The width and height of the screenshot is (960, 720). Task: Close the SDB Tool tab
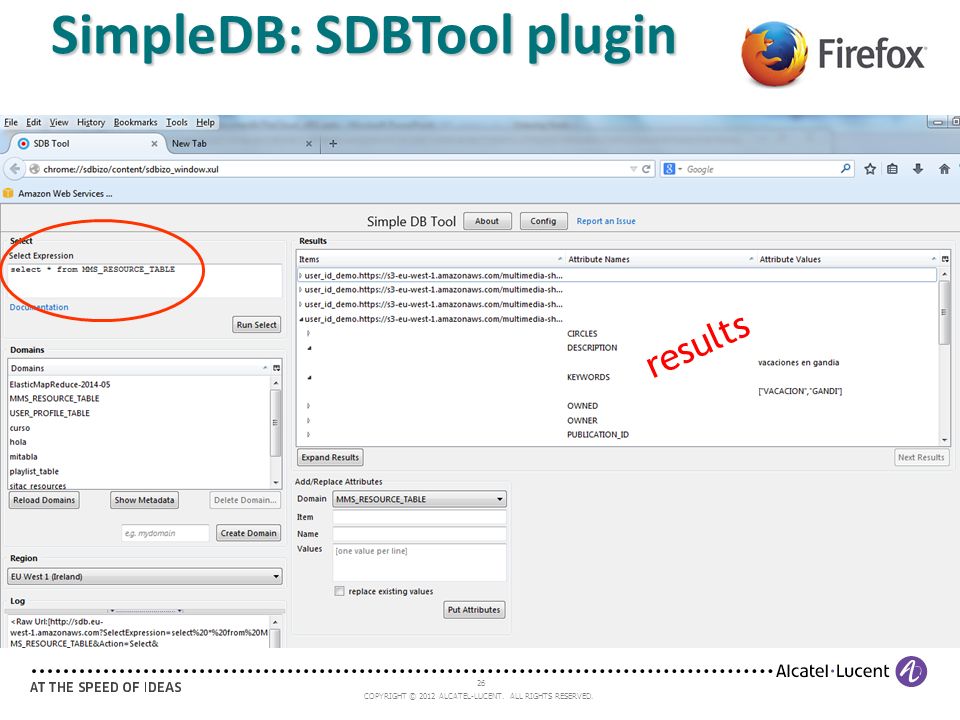click(x=154, y=144)
